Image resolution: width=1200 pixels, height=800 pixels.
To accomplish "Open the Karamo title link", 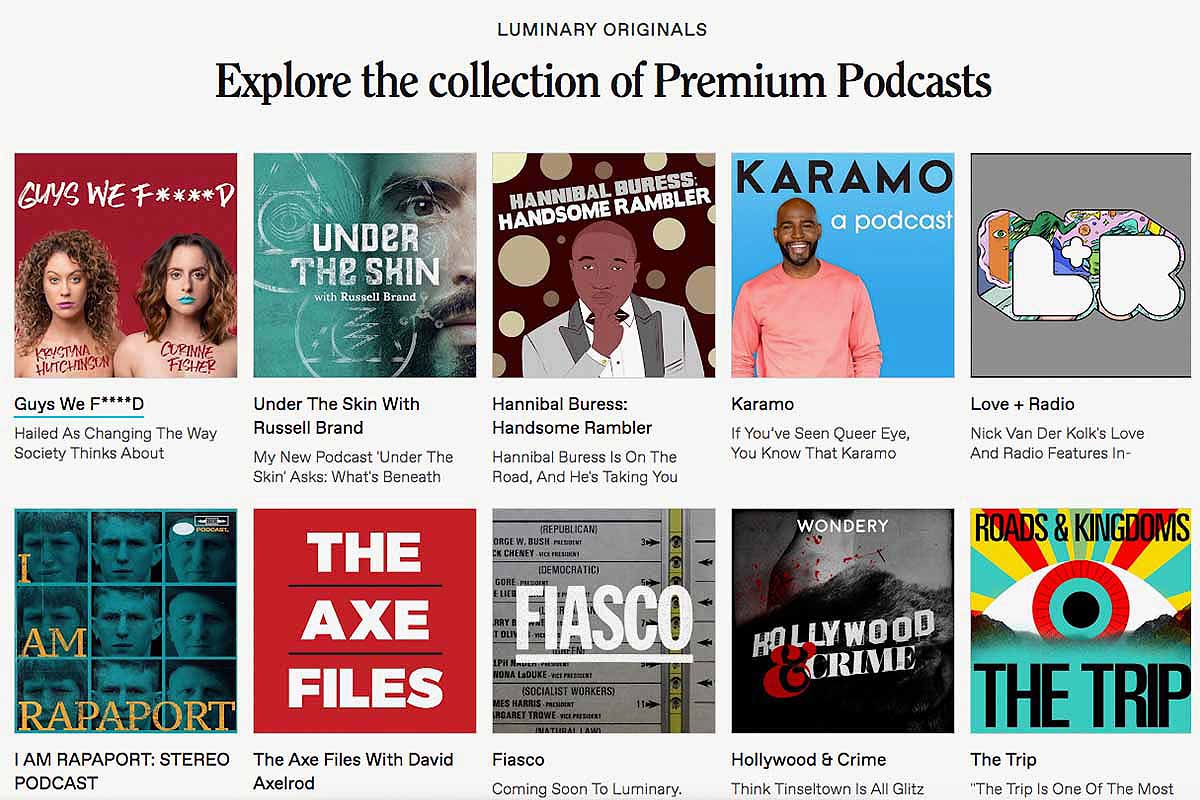I will pos(762,404).
